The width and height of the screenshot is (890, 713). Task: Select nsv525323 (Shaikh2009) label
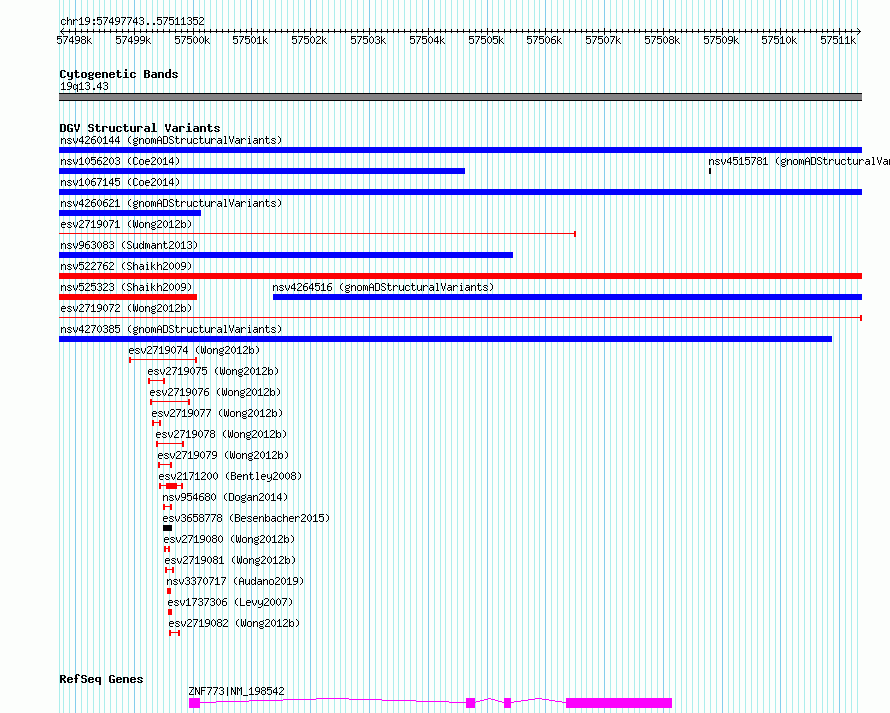[126, 287]
